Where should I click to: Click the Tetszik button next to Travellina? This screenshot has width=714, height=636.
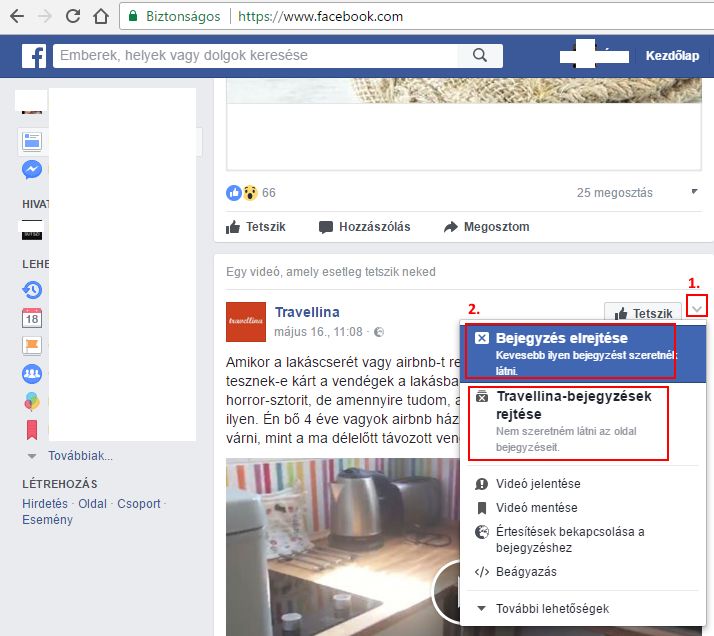click(643, 313)
